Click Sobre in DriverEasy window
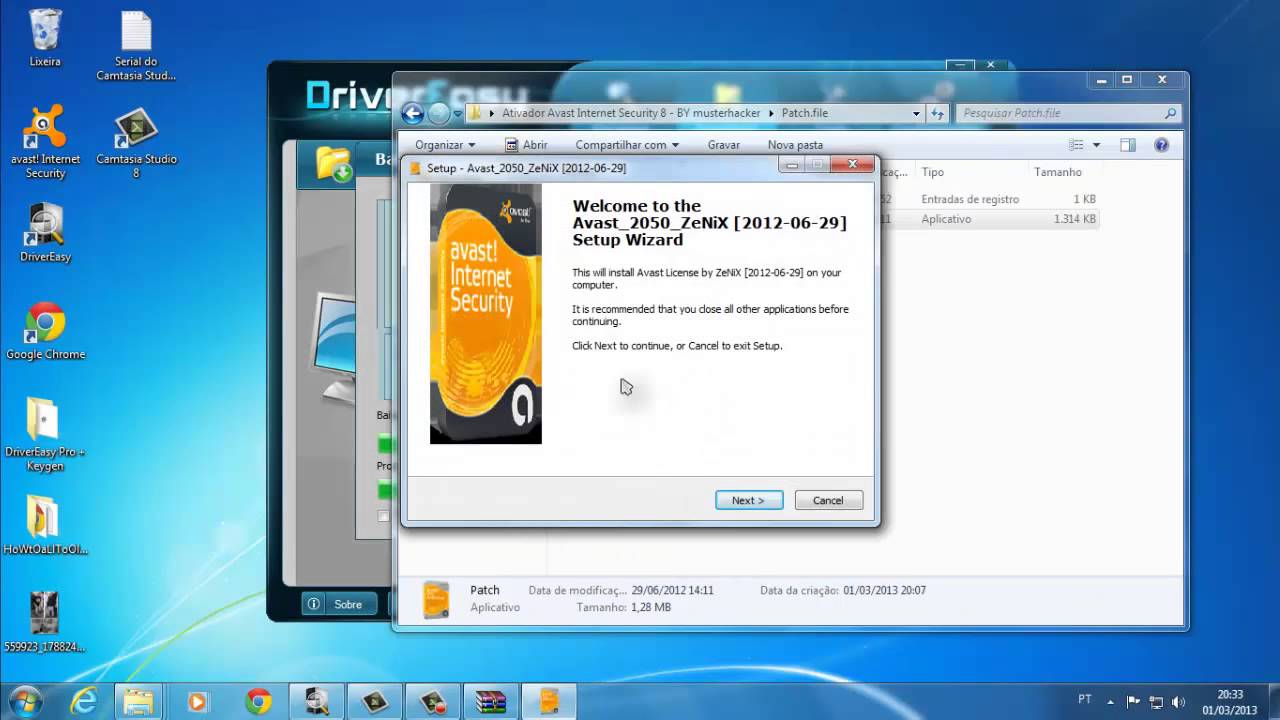This screenshot has width=1280, height=720. [x=339, y=604]
